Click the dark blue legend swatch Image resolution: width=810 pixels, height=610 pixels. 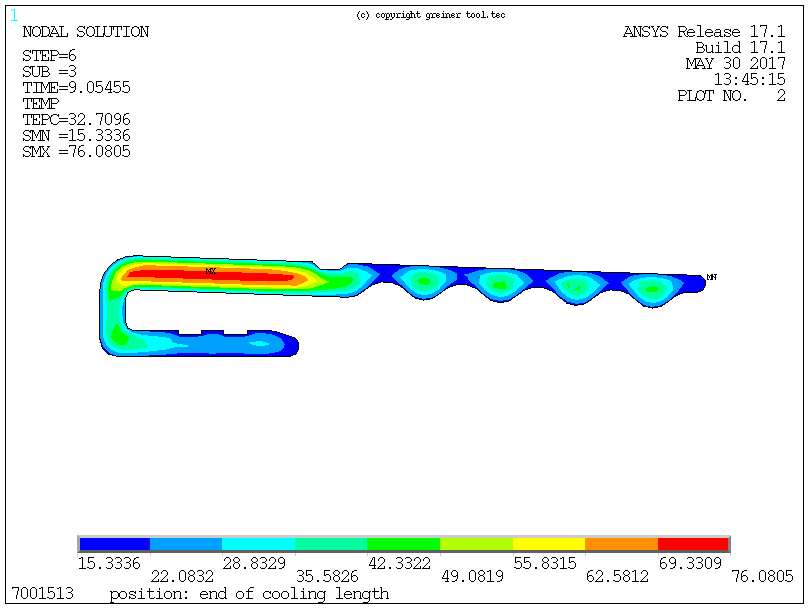point(115,544)
